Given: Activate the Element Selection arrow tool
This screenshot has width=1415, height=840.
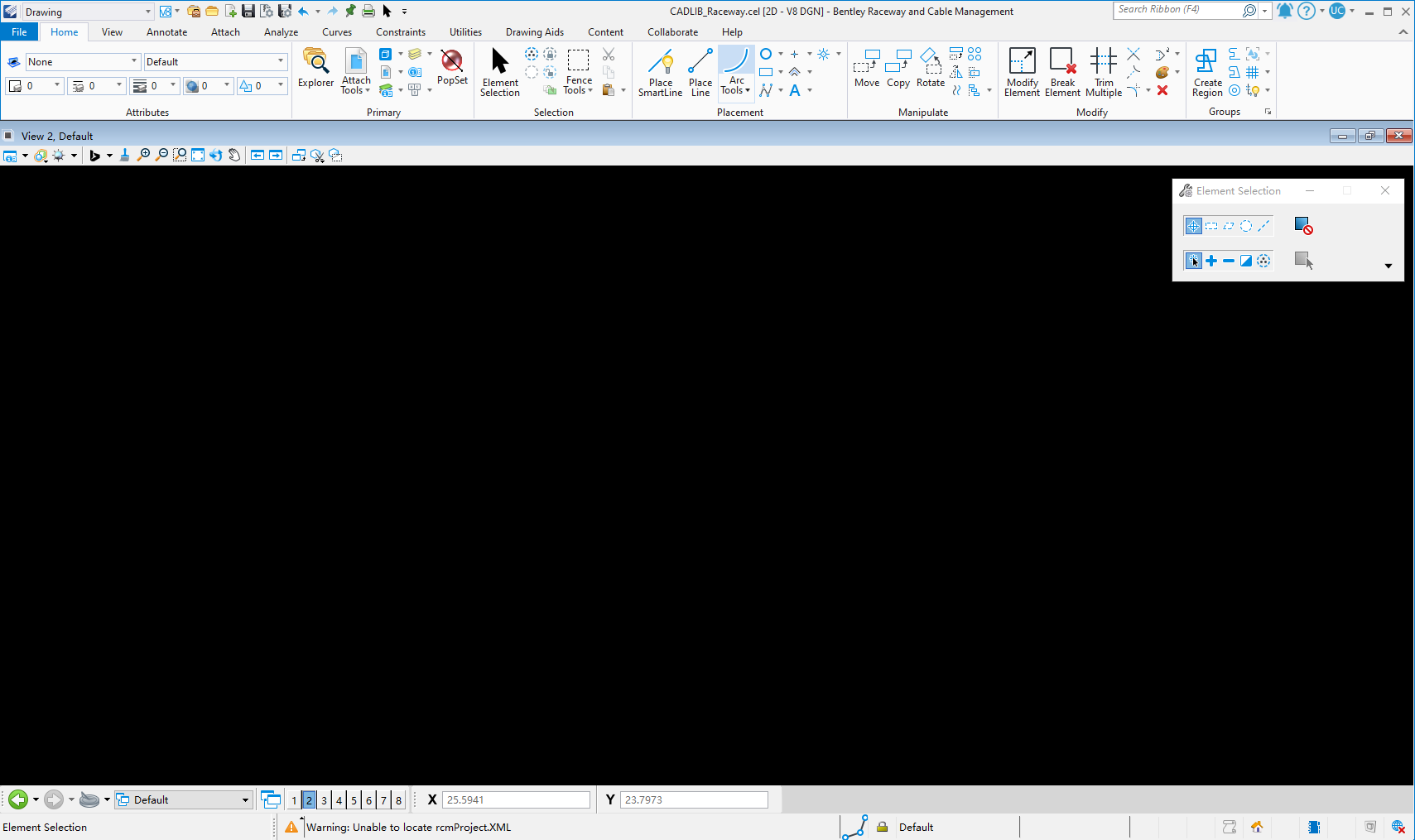Looking at the screenshot, I should 500,72.
